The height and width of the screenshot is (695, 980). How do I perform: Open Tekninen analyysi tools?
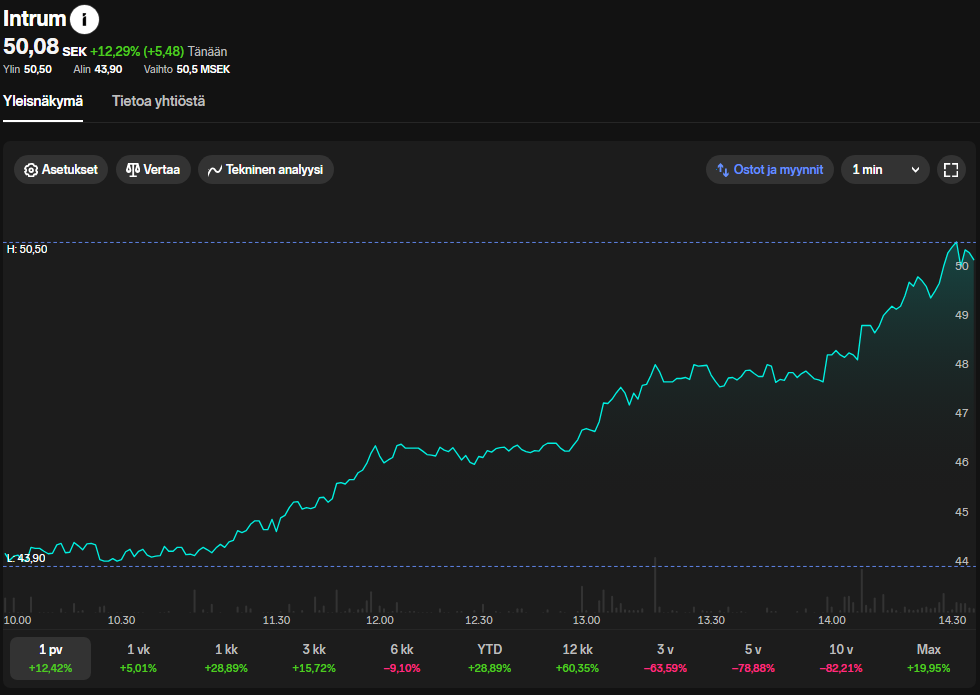coord(265,170)
